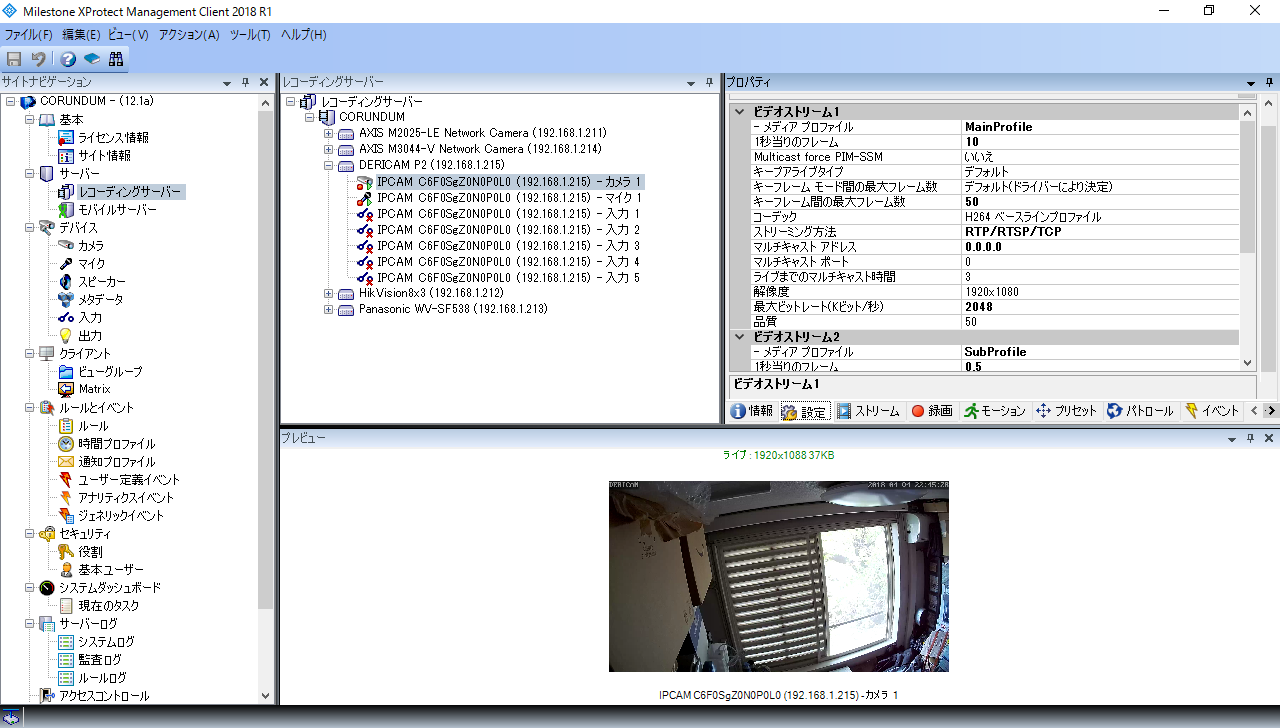Open the アクション(A) menu
Screen dimensions: 1280x728
[x=189, y=35]
